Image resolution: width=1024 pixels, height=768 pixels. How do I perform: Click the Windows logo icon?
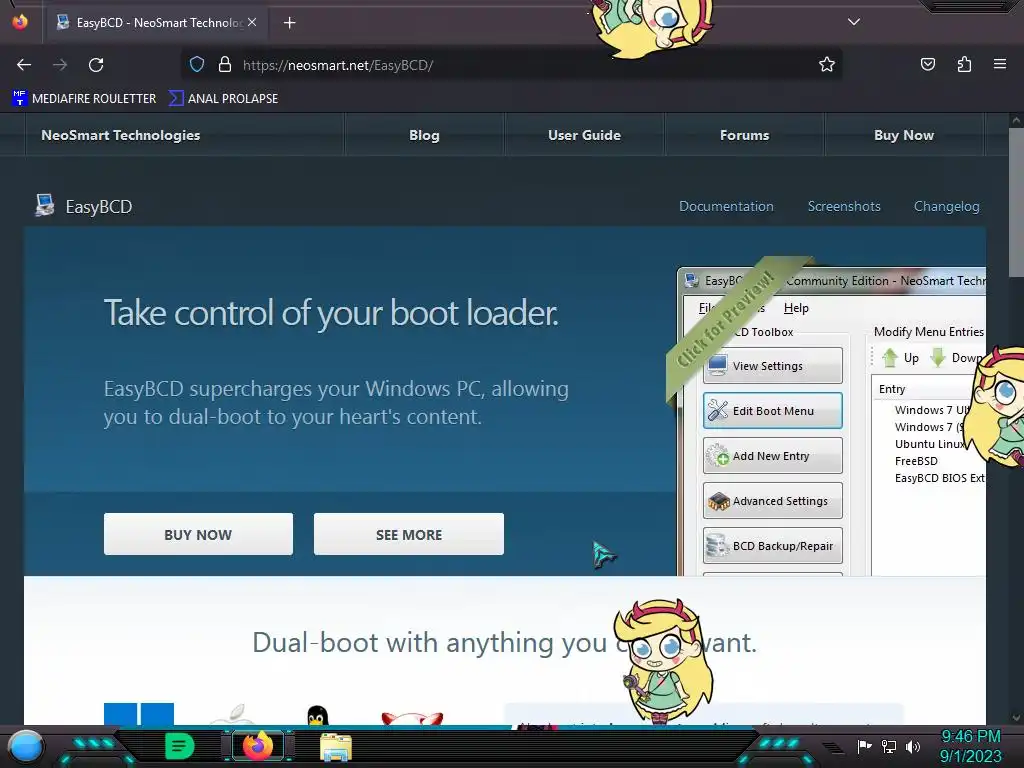(139, 714)
